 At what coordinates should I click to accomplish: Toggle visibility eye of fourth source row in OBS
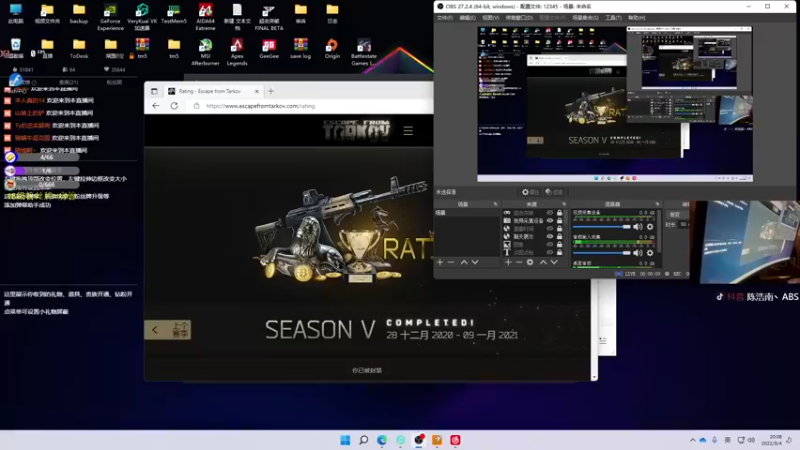click(x=550, y=236)
